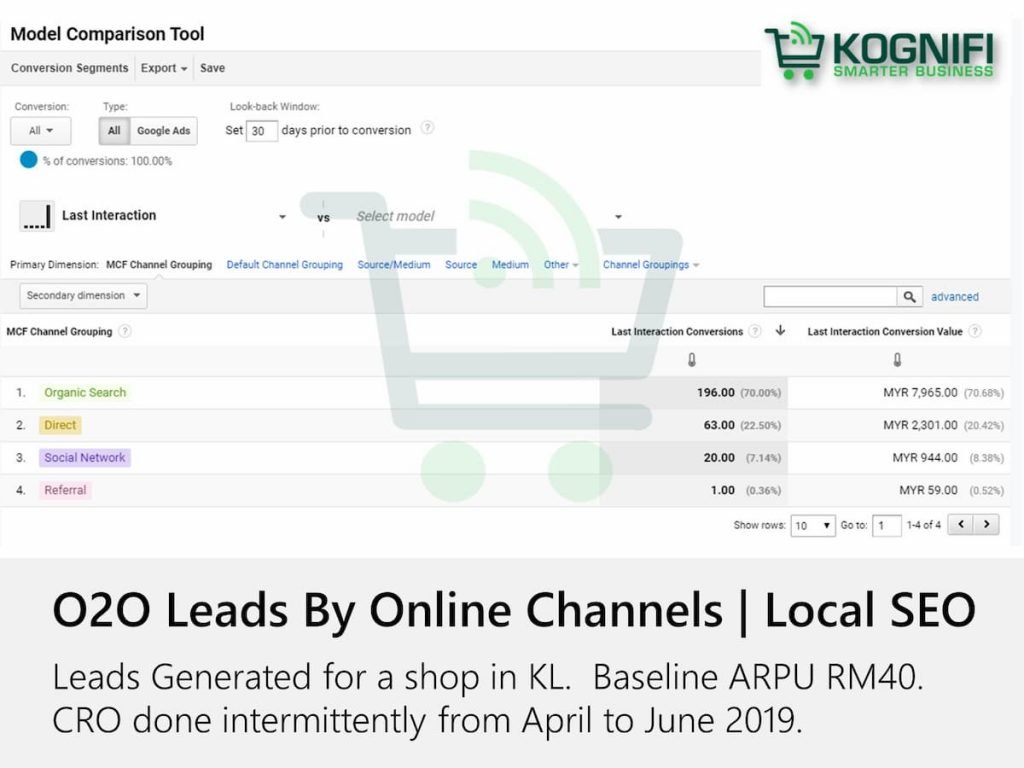1024x768 pixels.
Task: Click the magnifier search button
Action: coord(910,296)
